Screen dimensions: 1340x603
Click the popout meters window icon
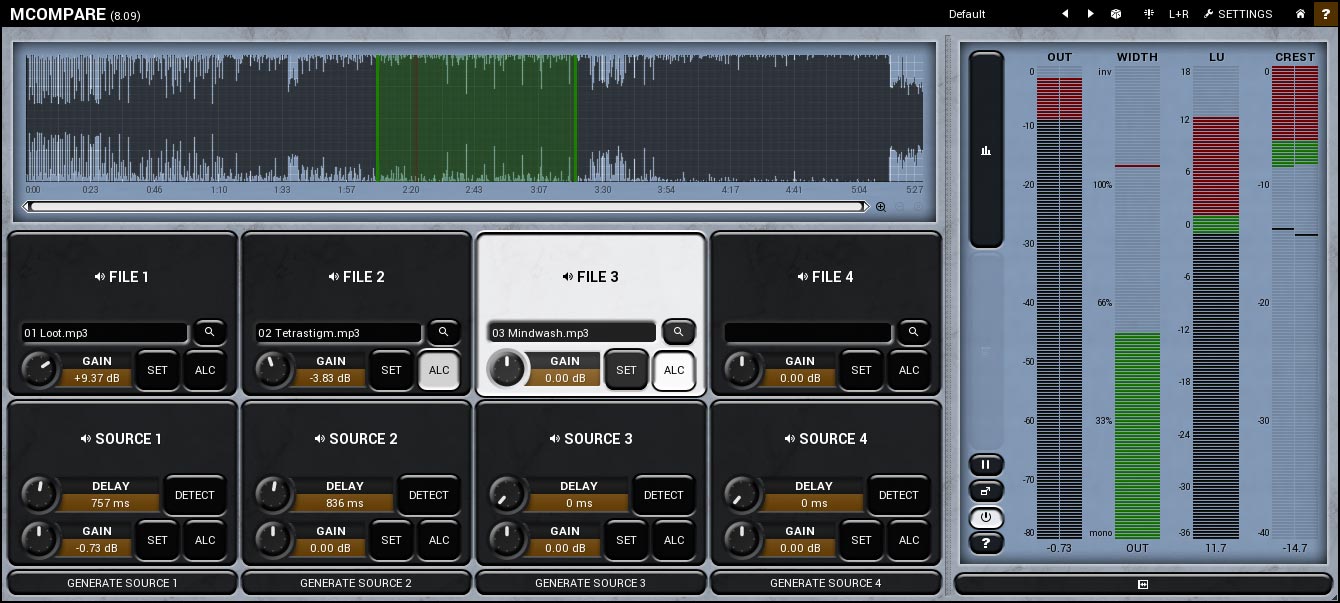click(986, 491)
